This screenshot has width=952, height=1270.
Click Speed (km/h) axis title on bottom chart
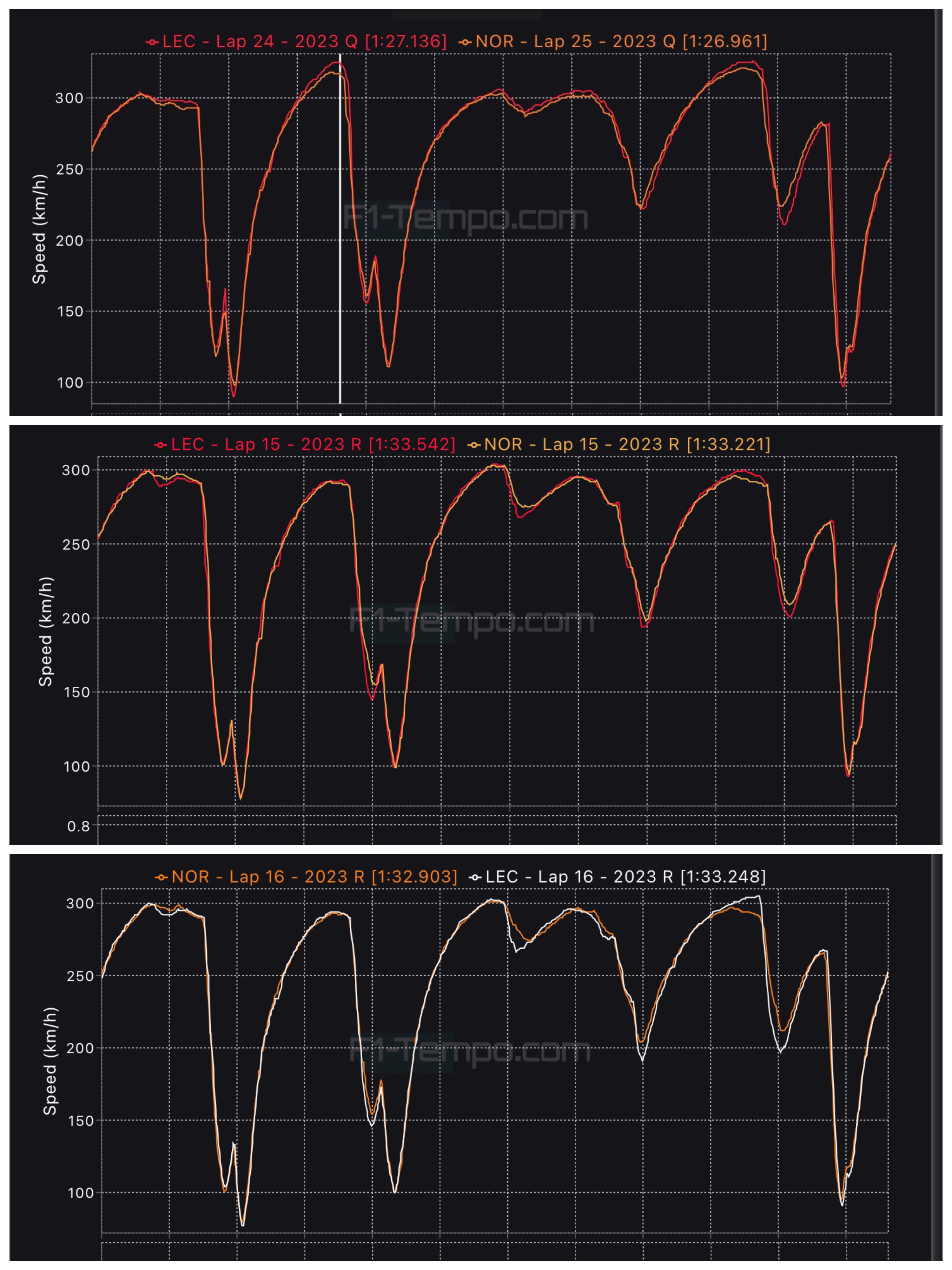point(50,1061)
